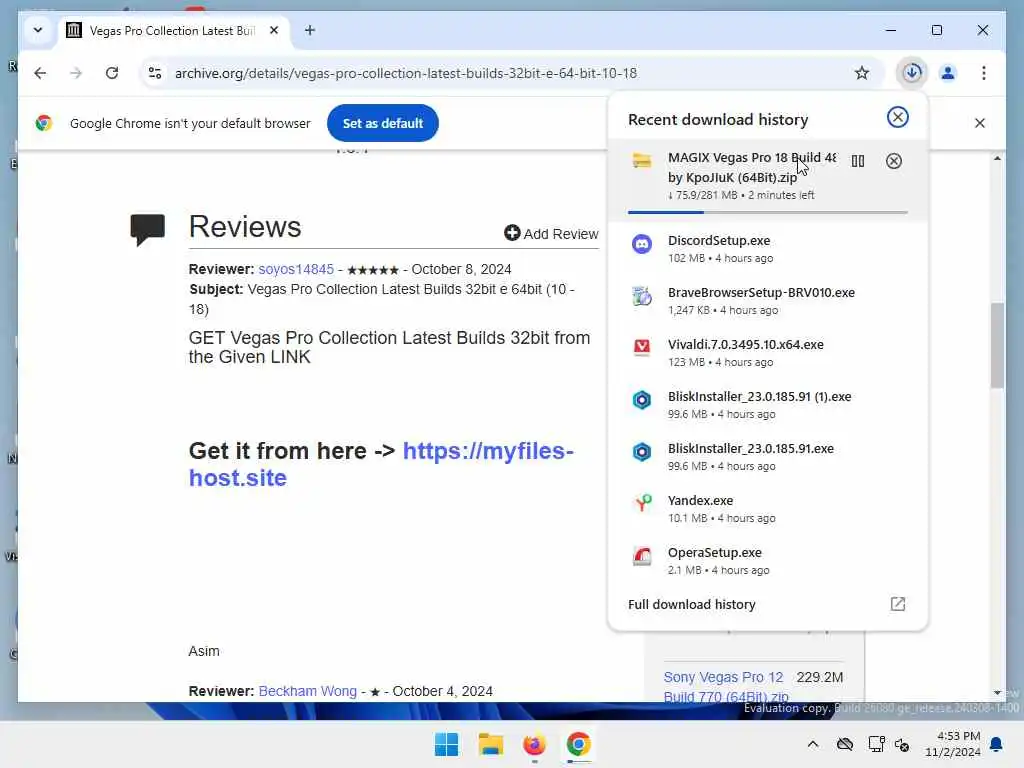Open BliskInstaller_23.0.185.91.exe entry
The height and width of the screenshot is (768, 1024).
click(767, 456)
